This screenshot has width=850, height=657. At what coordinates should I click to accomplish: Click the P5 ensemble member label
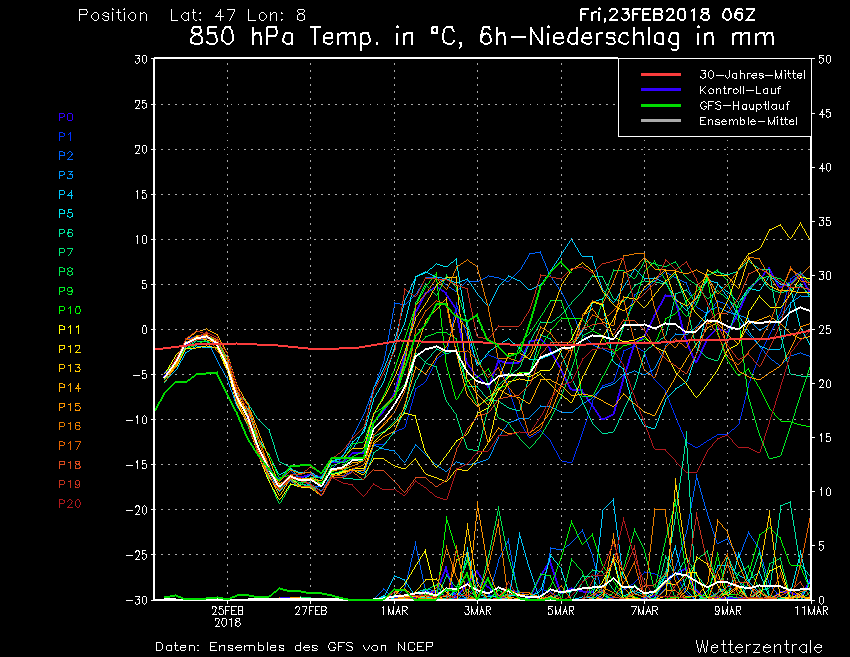pos(66,214)
